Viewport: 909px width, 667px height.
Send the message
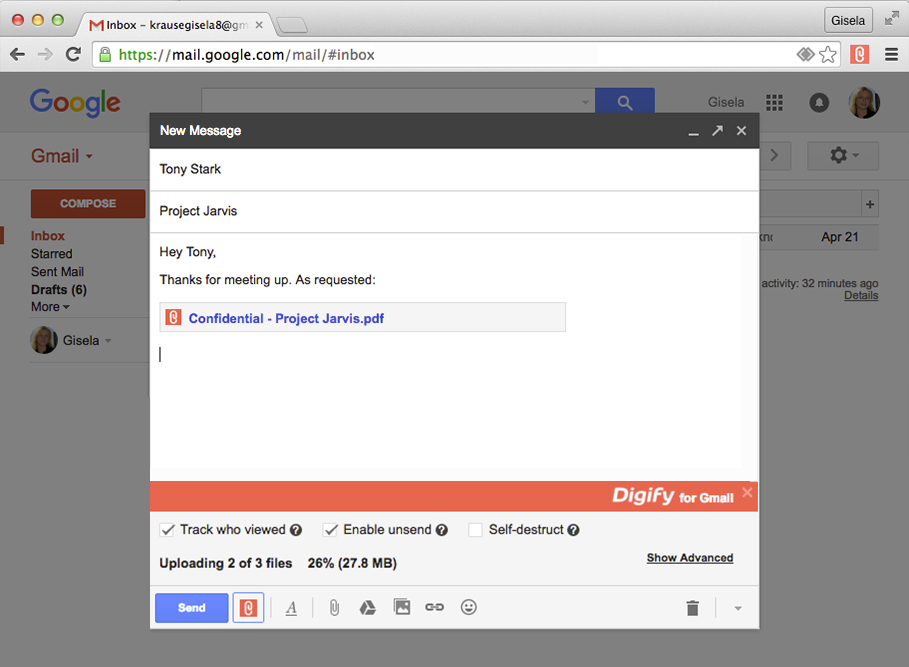click(192, 607)
